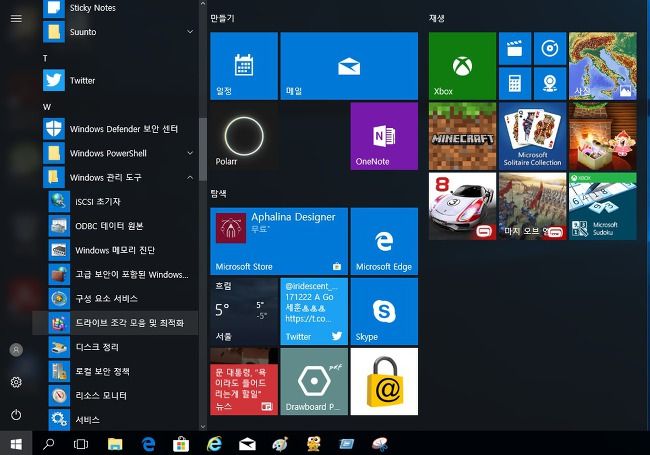Click the 탐색 tile group title
This screenshot has width=650, height=455.
[218, 194]
